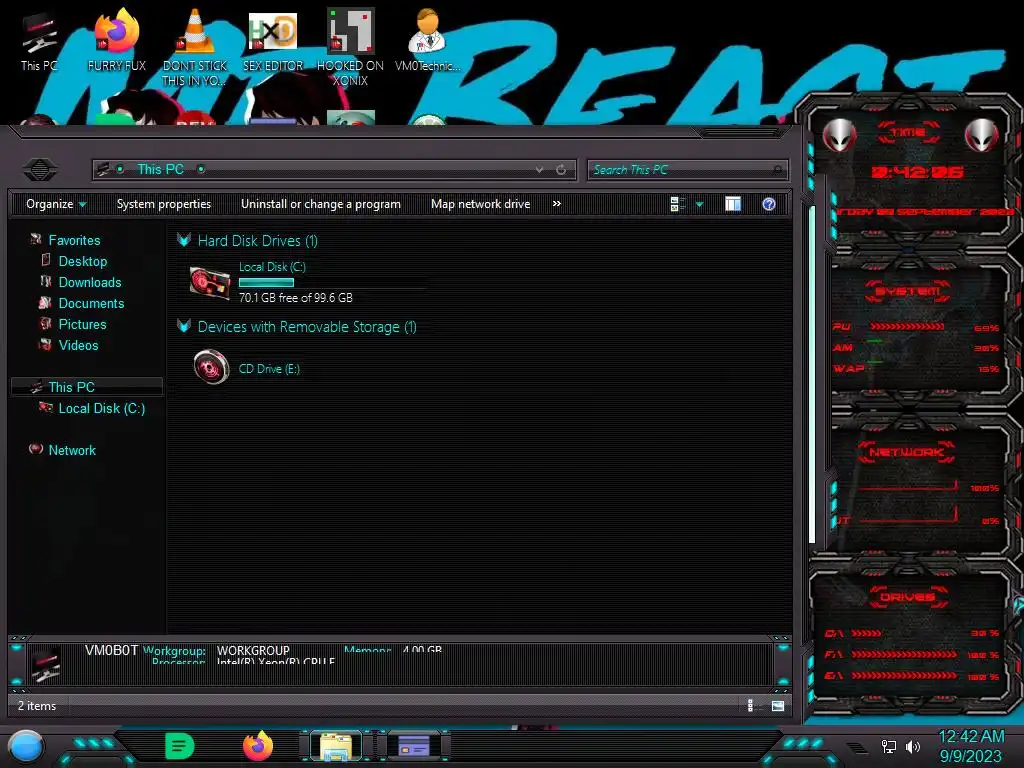Select Local Disk (C:) drive icon
The width and height of the screenshot is (1024, 768).
(210, 283)
